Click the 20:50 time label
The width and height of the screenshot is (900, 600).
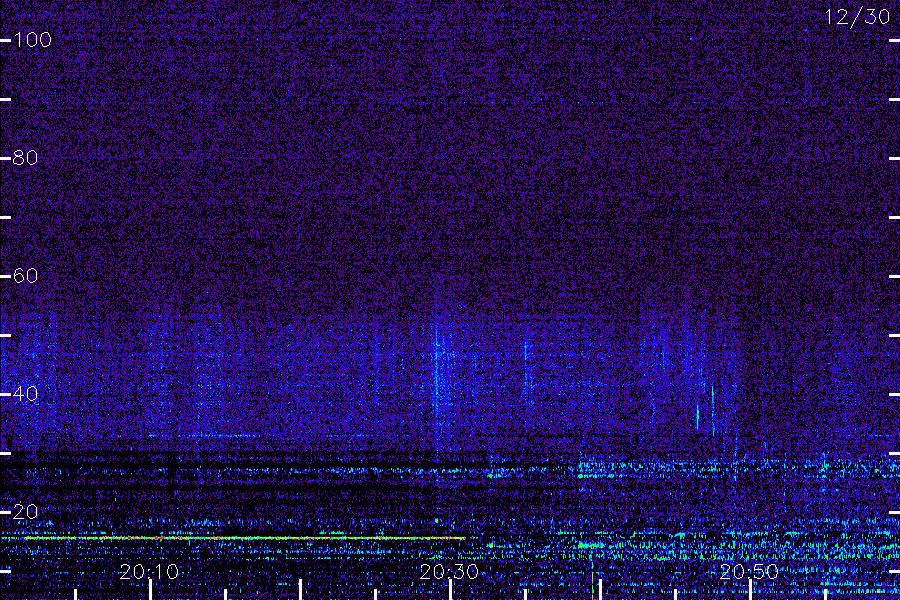point(749,572)
